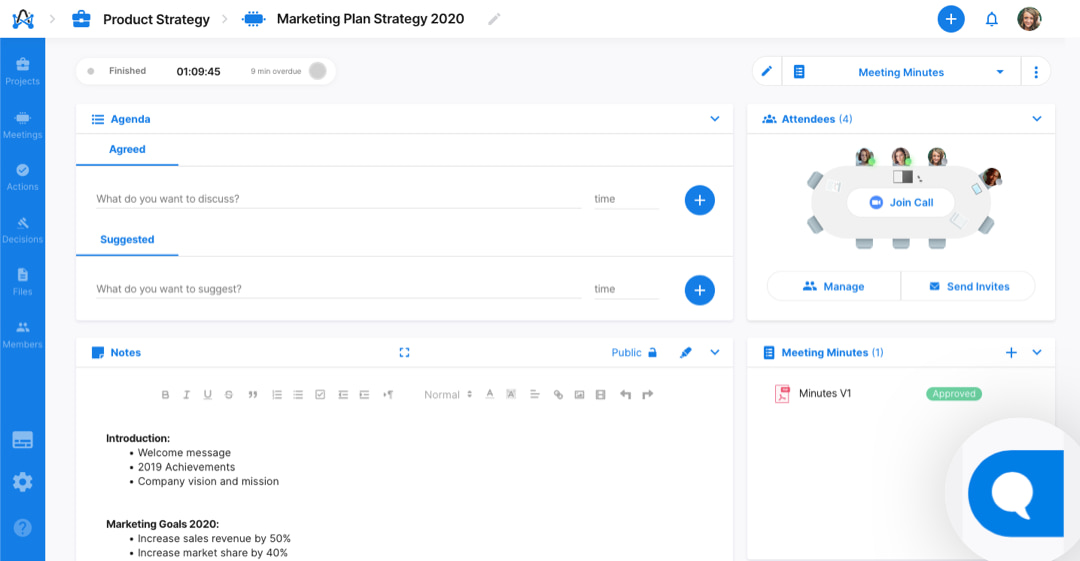Screen dimensions: 1080x561
Task: Open the Meeting Minutes dropdown at top
Action: coord(901,72)
